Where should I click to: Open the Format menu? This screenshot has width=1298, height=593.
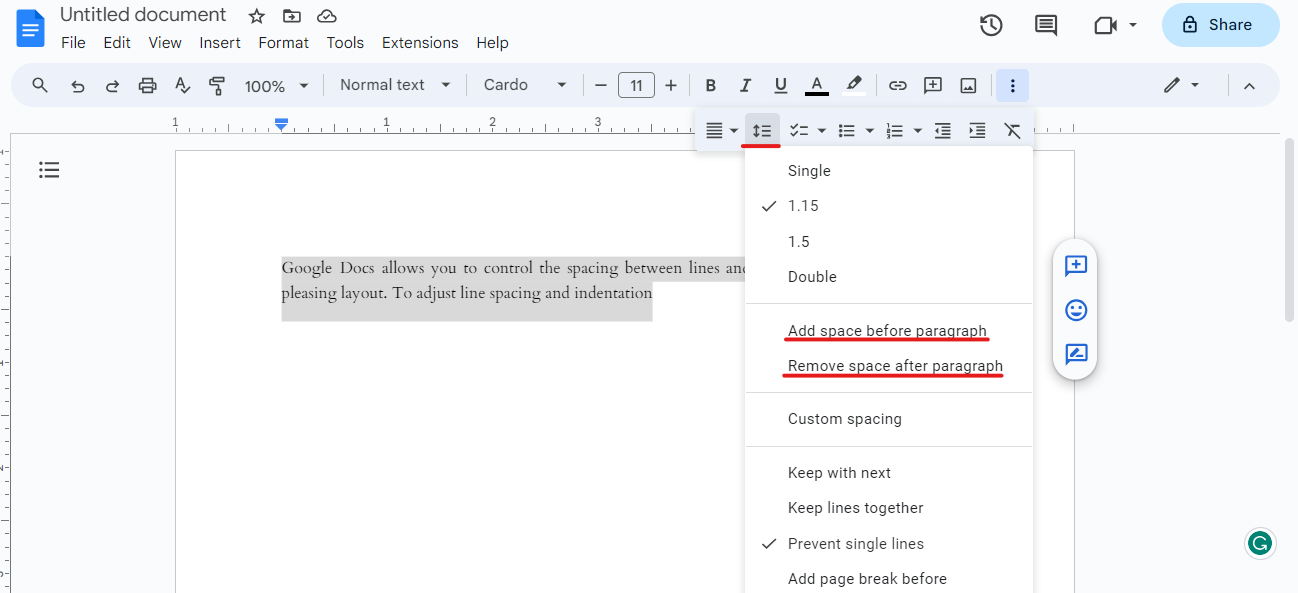(283, 43)
